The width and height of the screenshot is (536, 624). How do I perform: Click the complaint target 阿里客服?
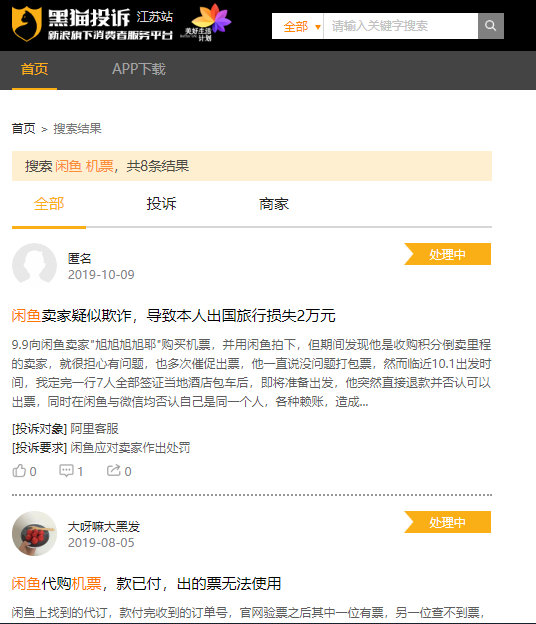(x=95, y=429)
